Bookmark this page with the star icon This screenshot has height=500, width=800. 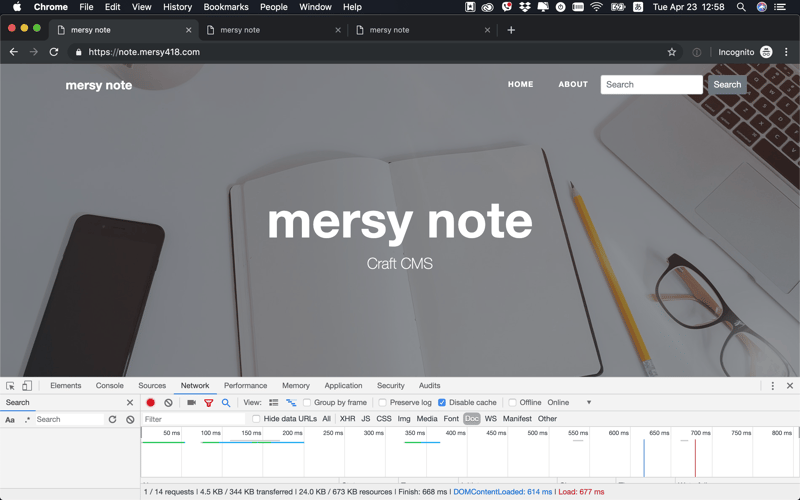tap(672, 52)
